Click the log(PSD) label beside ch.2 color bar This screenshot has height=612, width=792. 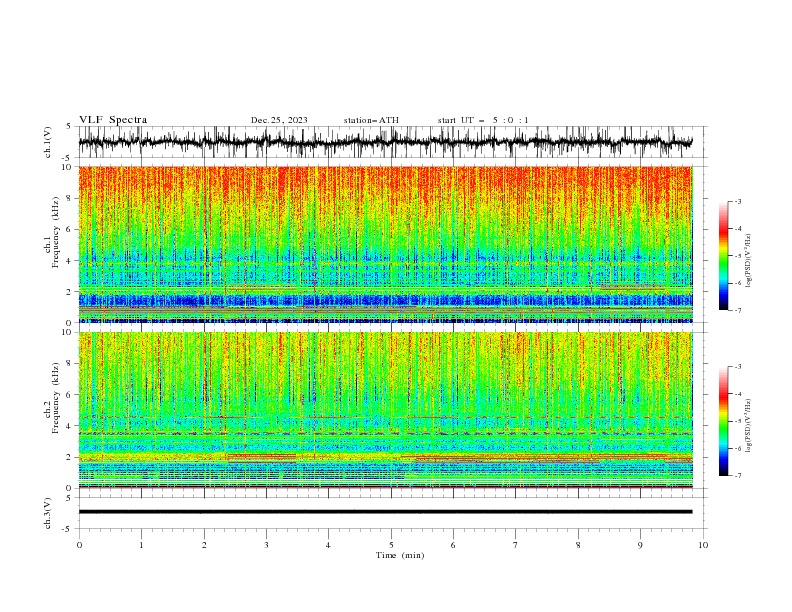click(x=749, y=426)
